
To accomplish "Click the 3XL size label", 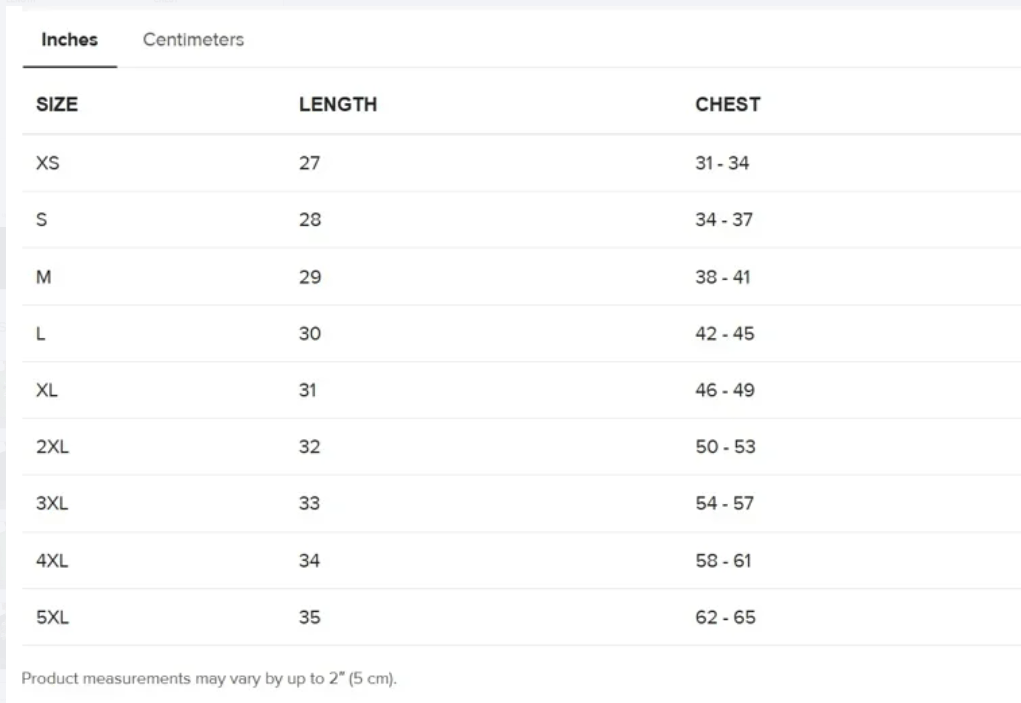I will 52,504.
